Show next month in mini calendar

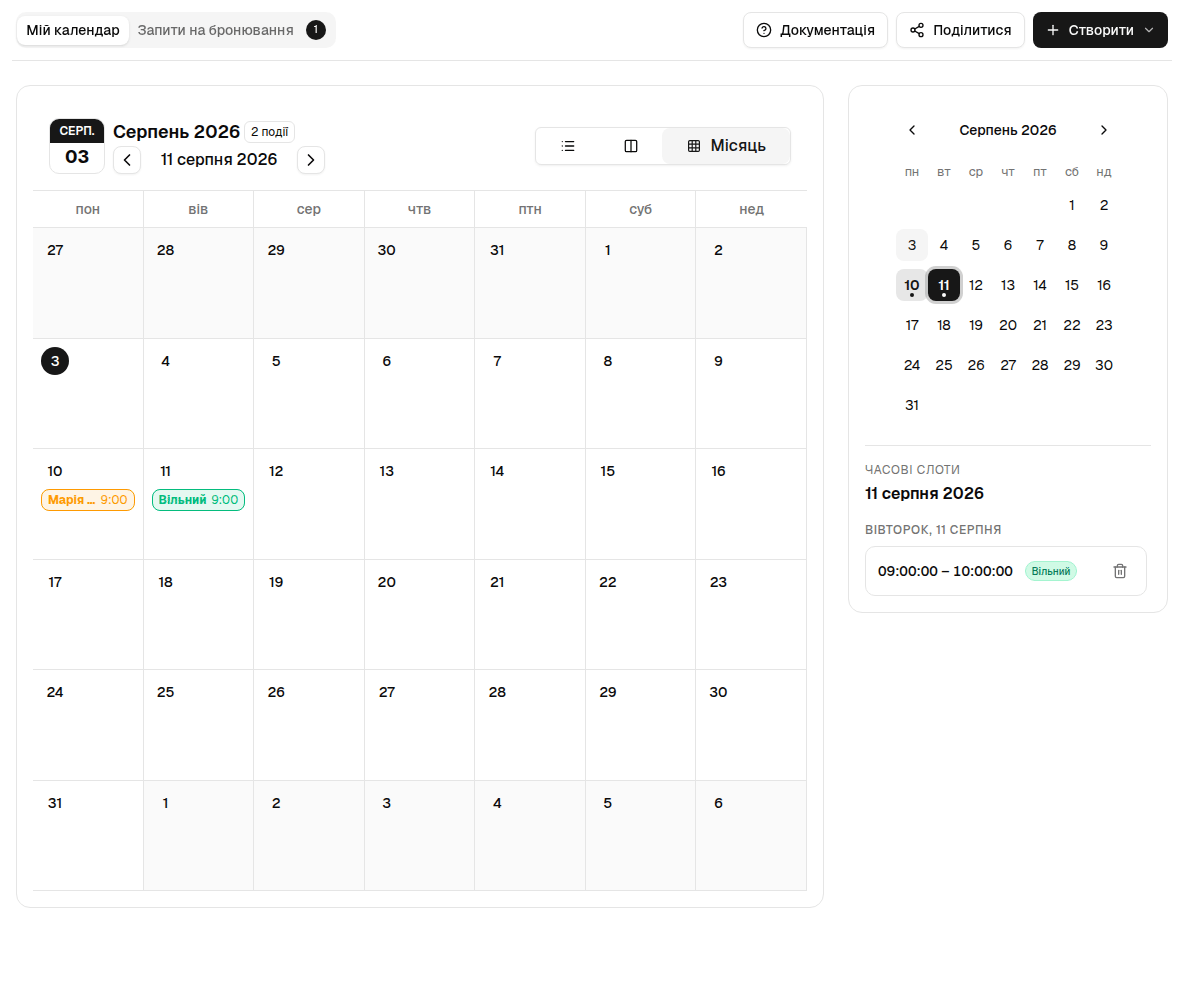[x=1104, y=130]
